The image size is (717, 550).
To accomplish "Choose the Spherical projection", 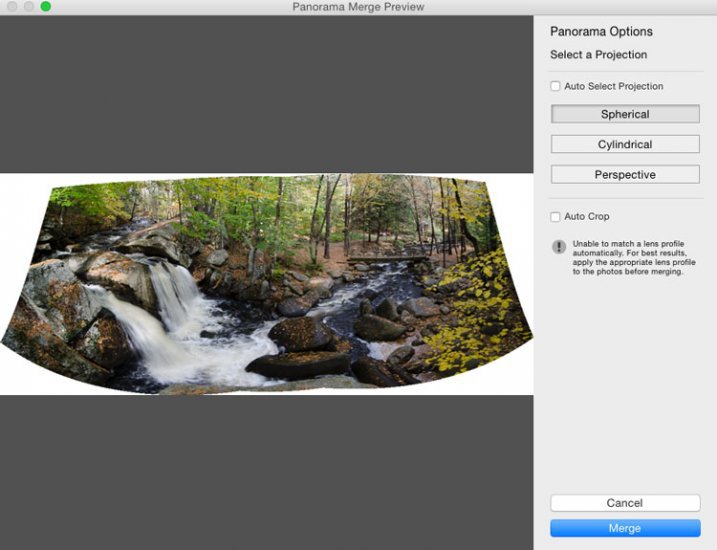I will [625, 114].
